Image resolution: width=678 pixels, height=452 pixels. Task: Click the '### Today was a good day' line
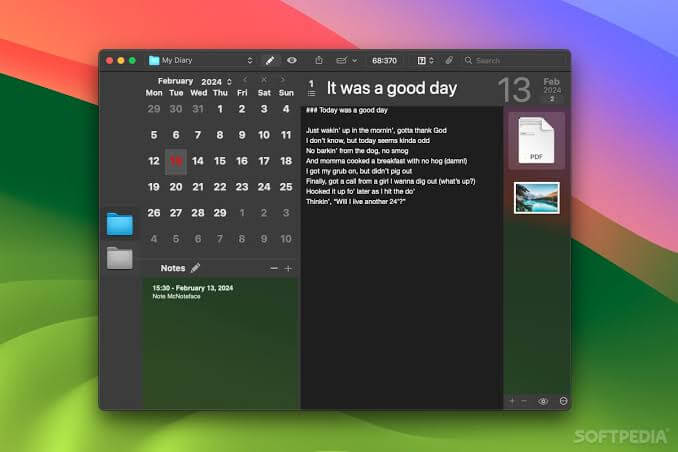347,110
